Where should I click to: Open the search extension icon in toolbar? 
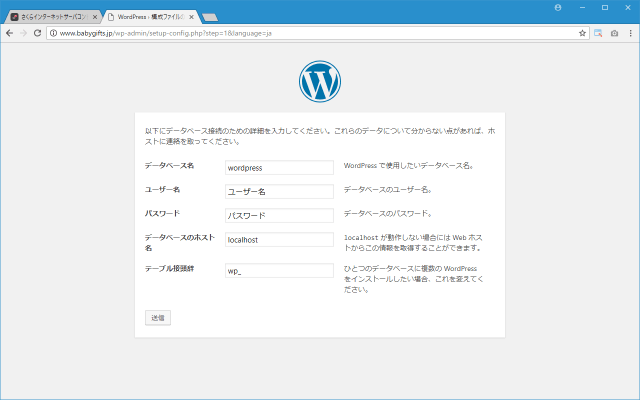(x=598, y=33)
